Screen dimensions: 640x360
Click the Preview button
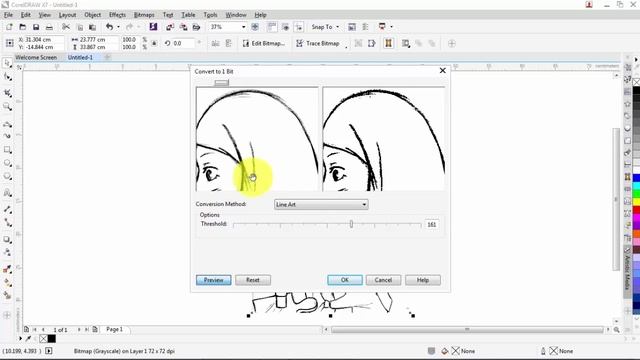213,280
